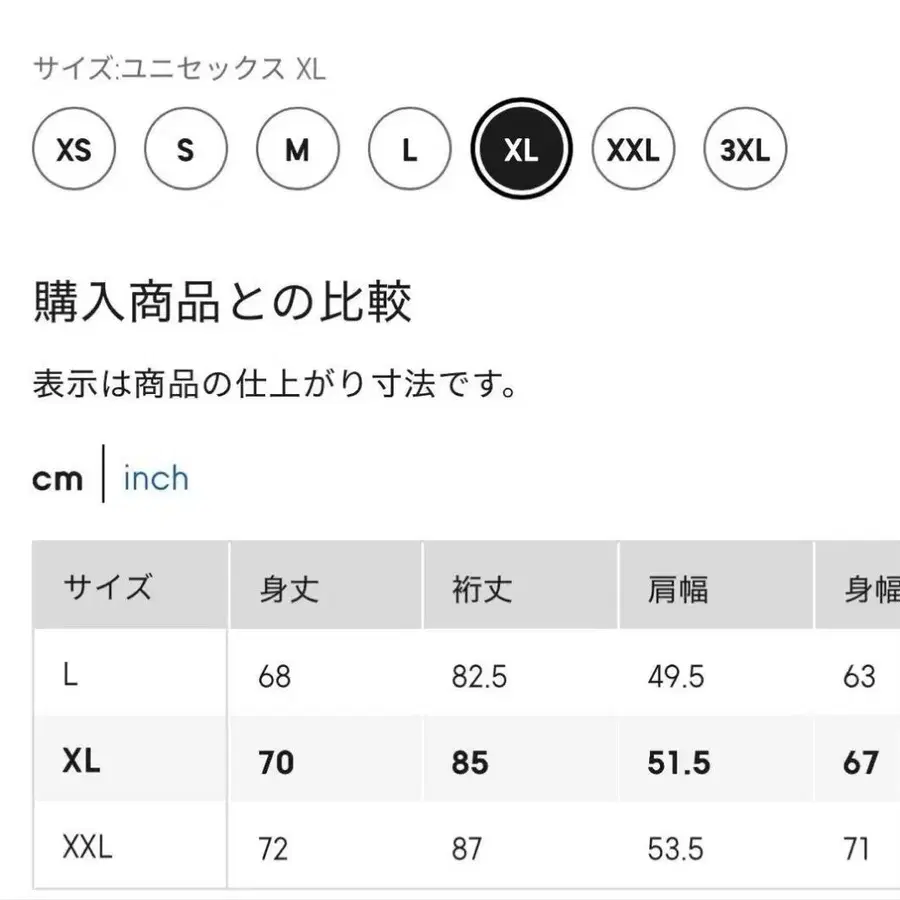Pick the L size circle

click(409, 151)
